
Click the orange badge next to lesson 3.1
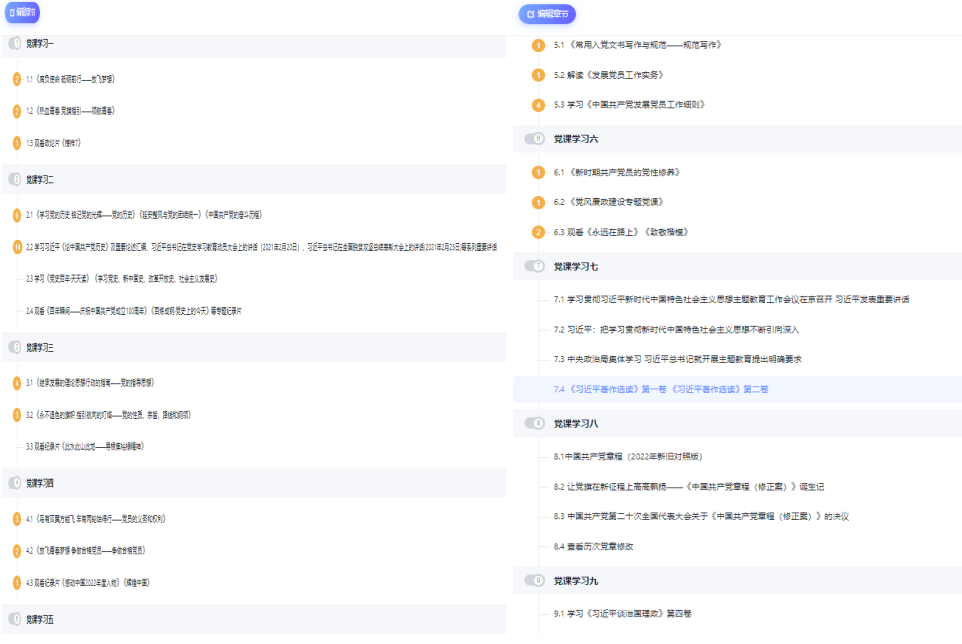point(17,382)
